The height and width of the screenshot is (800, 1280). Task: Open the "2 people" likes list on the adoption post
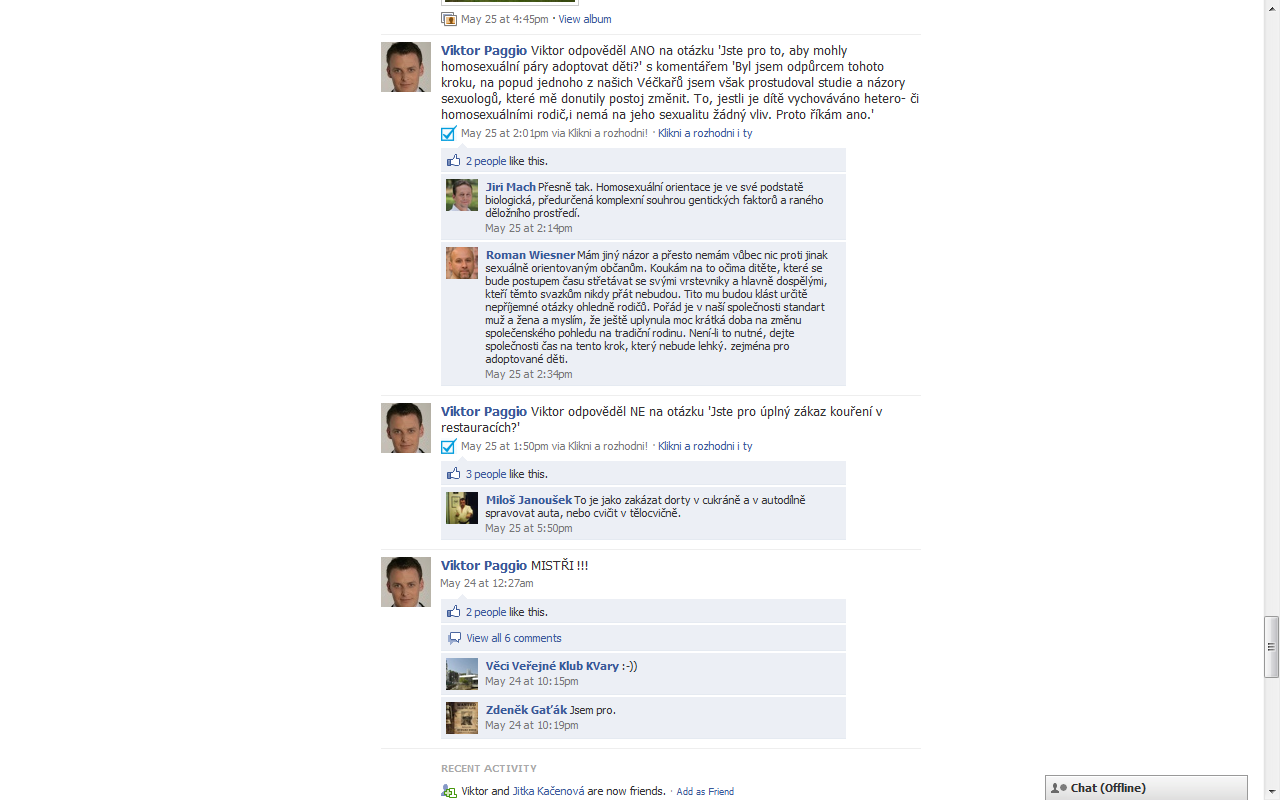pyautogui.click(x=486, y=161)
